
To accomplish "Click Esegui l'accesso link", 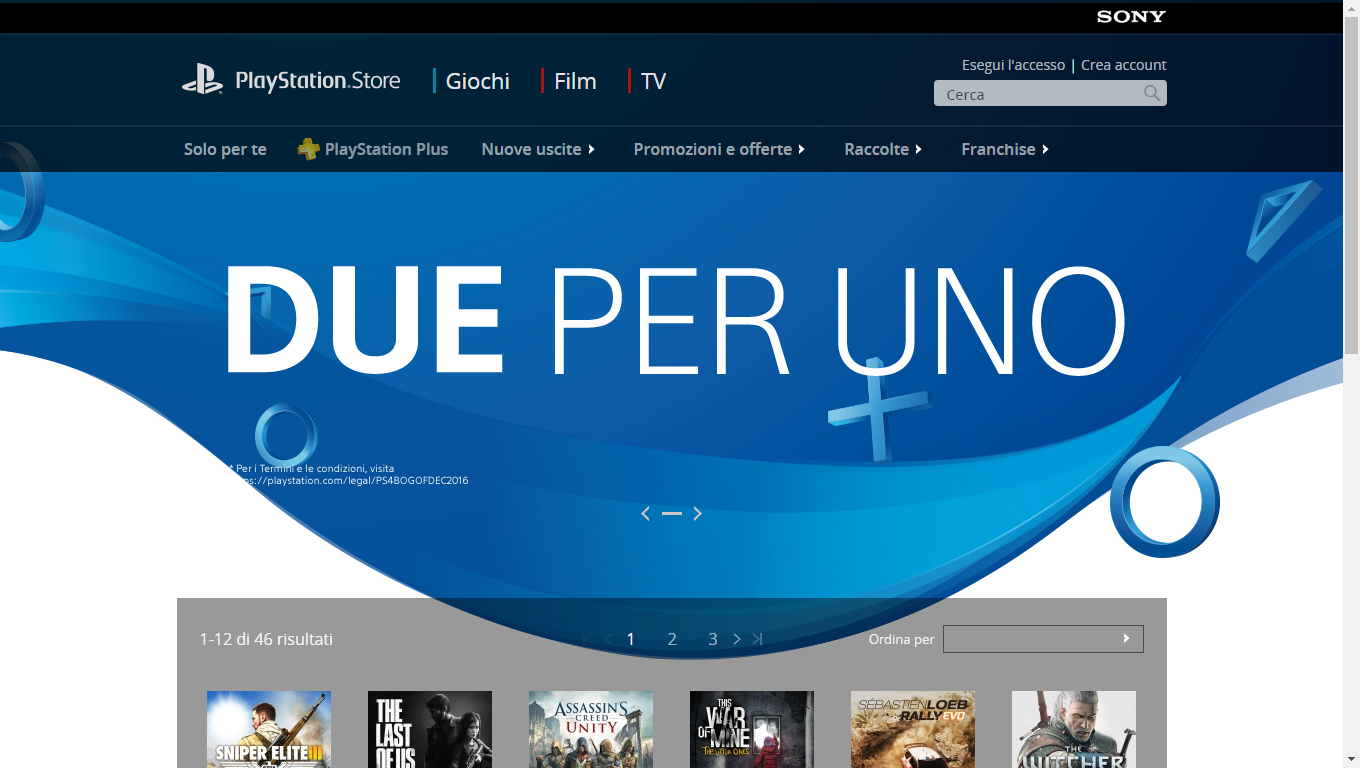I will (x=1013, y=65).
